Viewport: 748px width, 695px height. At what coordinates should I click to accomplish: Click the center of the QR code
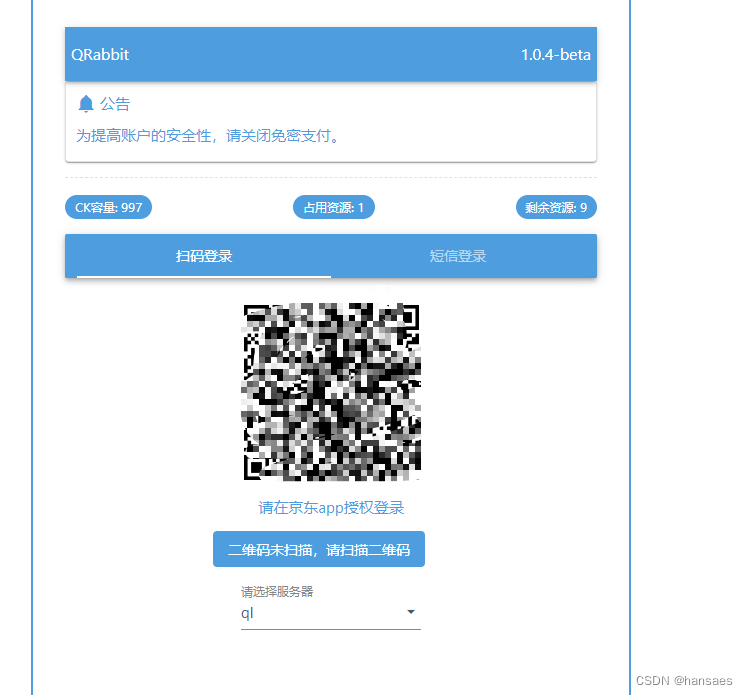tap(331, 392)
